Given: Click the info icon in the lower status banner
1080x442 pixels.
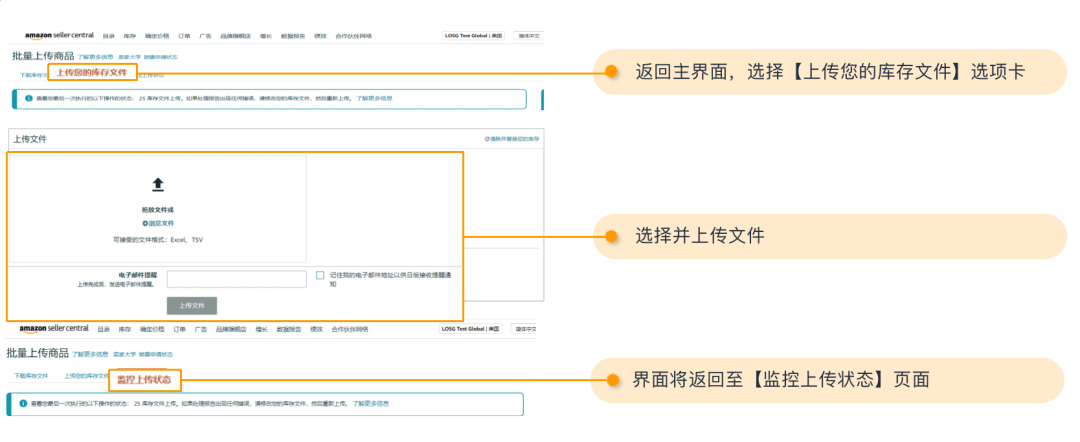Looking at the screenshot, I should [x=22, y=404].
